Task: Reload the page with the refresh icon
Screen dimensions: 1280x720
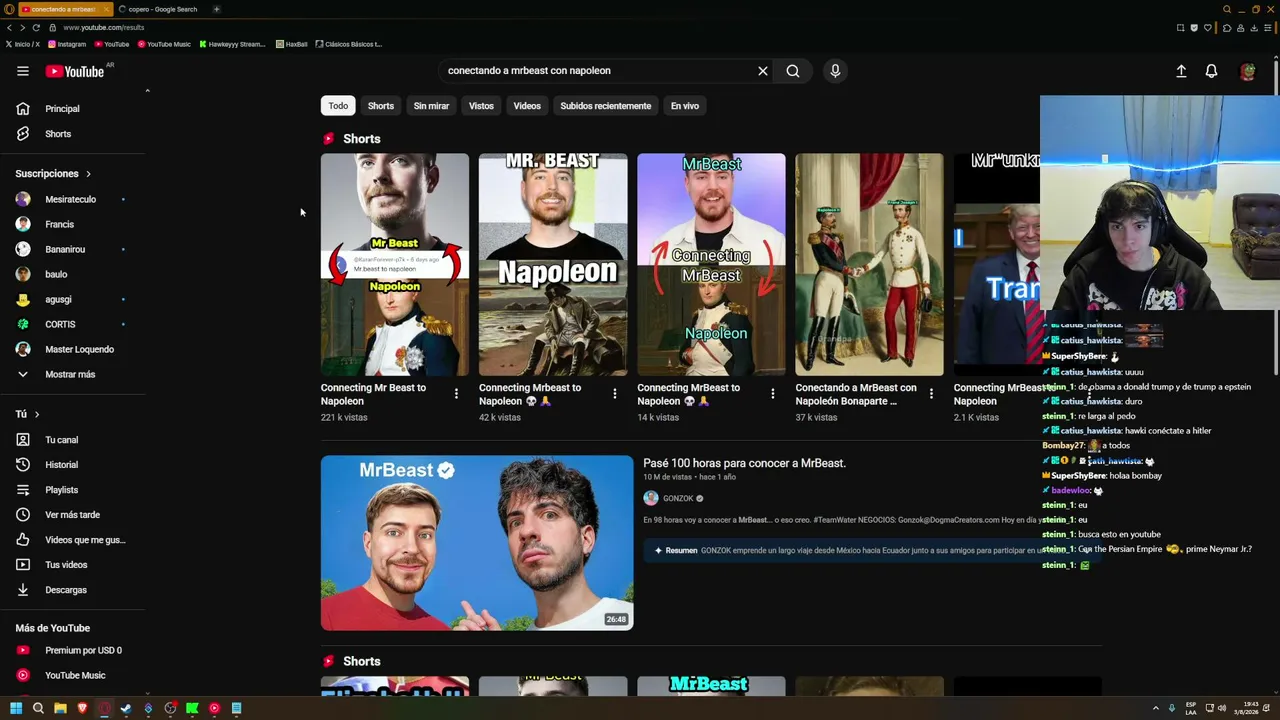Action: click(36, 27)
